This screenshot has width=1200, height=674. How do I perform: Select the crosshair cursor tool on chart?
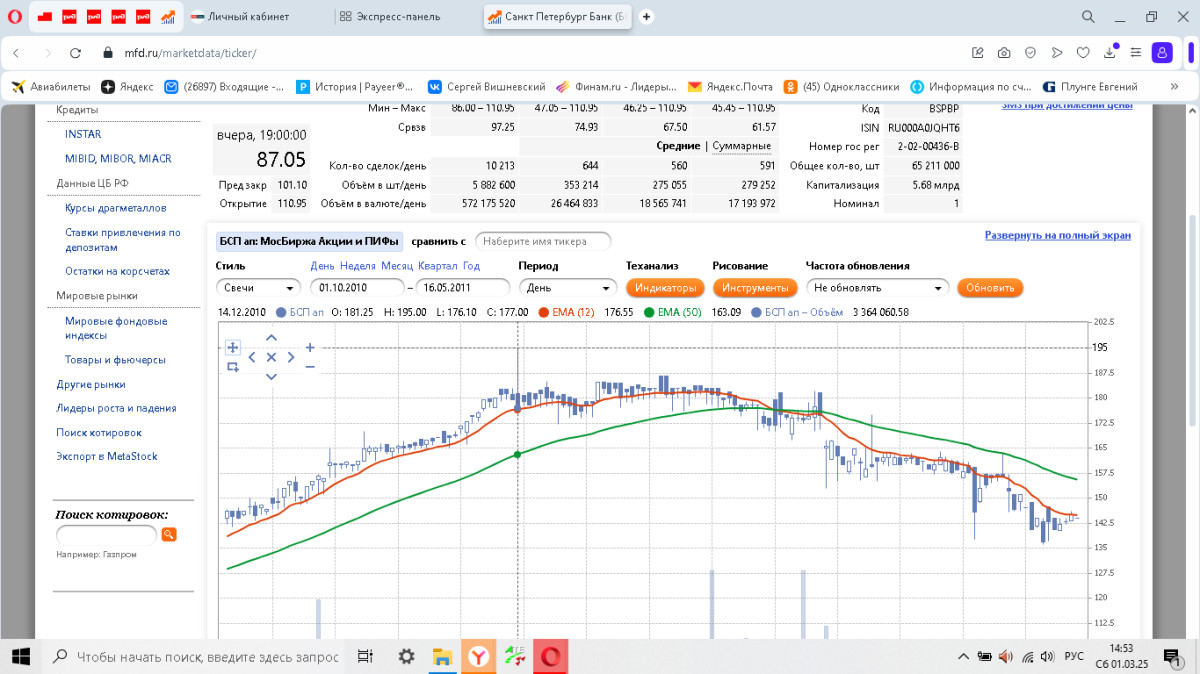click(233, 347)
